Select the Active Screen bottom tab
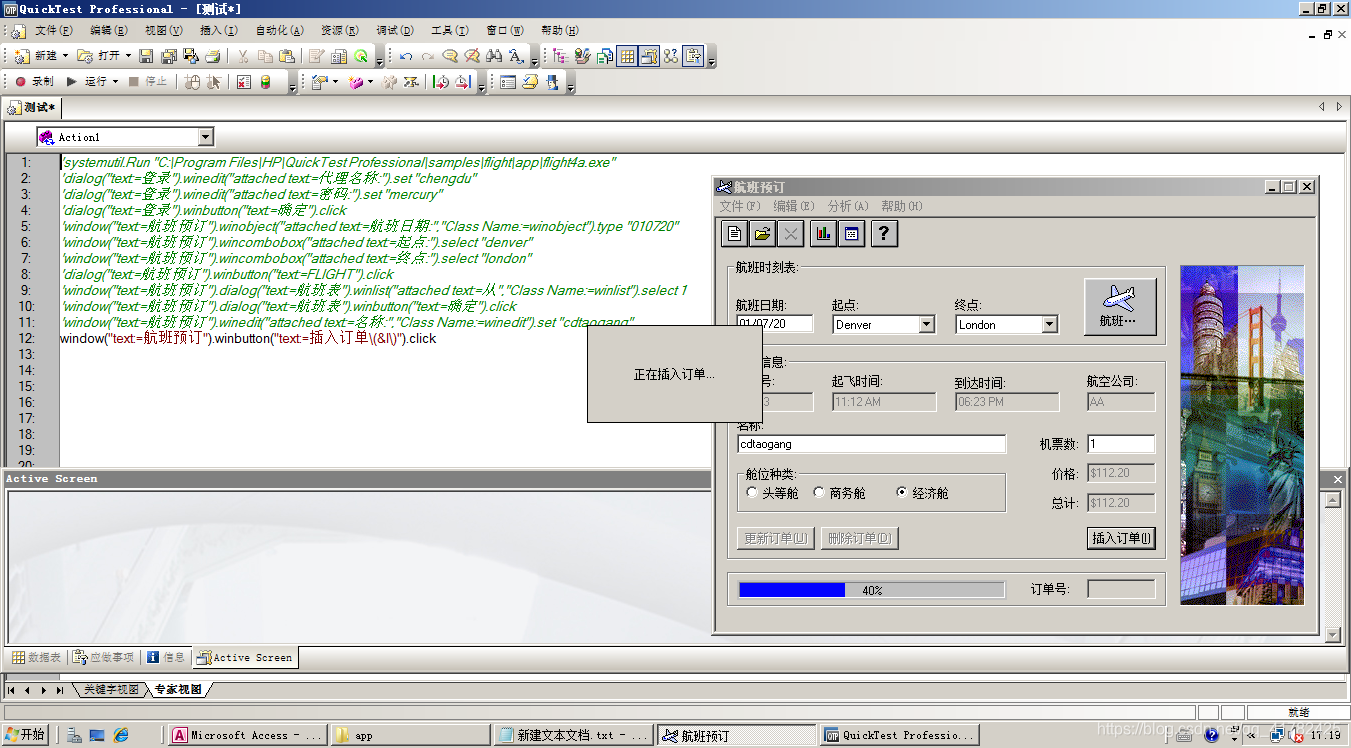This screenshot has width=1351, height=748. point(245,657)
